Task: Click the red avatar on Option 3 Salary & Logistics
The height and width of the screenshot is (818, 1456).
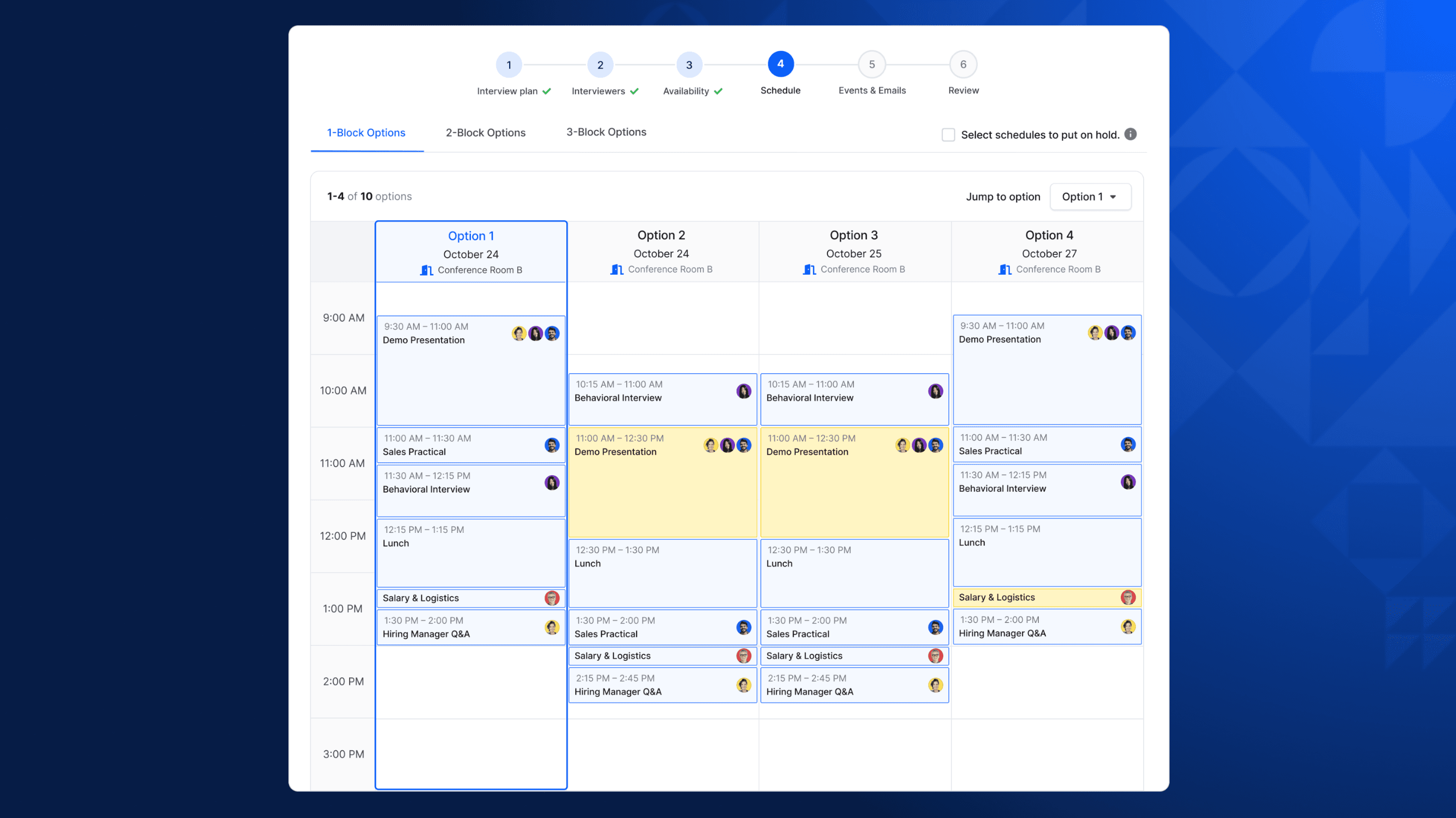Action: point(936,656)
